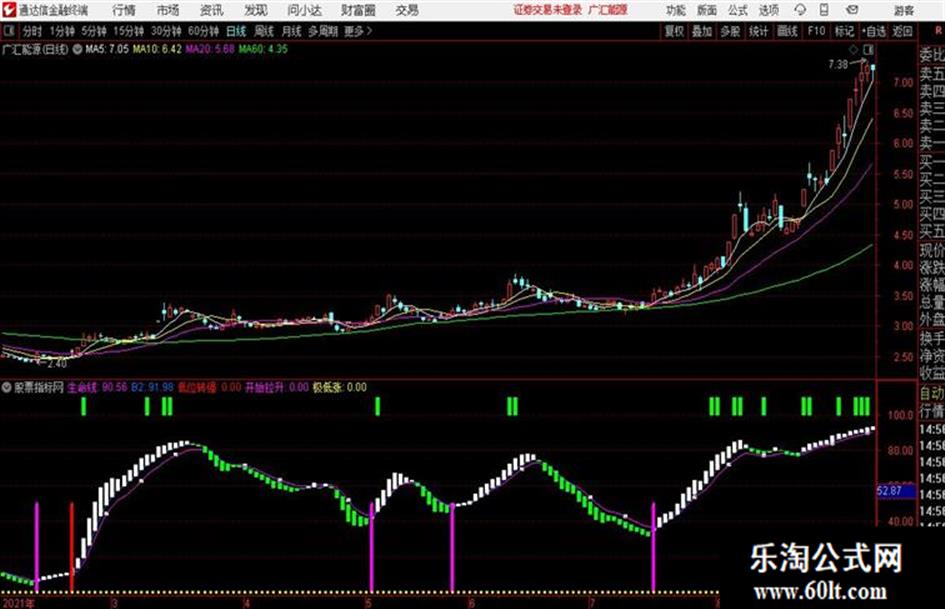945x609 pixels.
Task: Open the 资讯 menu
Action: click(x=212, y=10)
